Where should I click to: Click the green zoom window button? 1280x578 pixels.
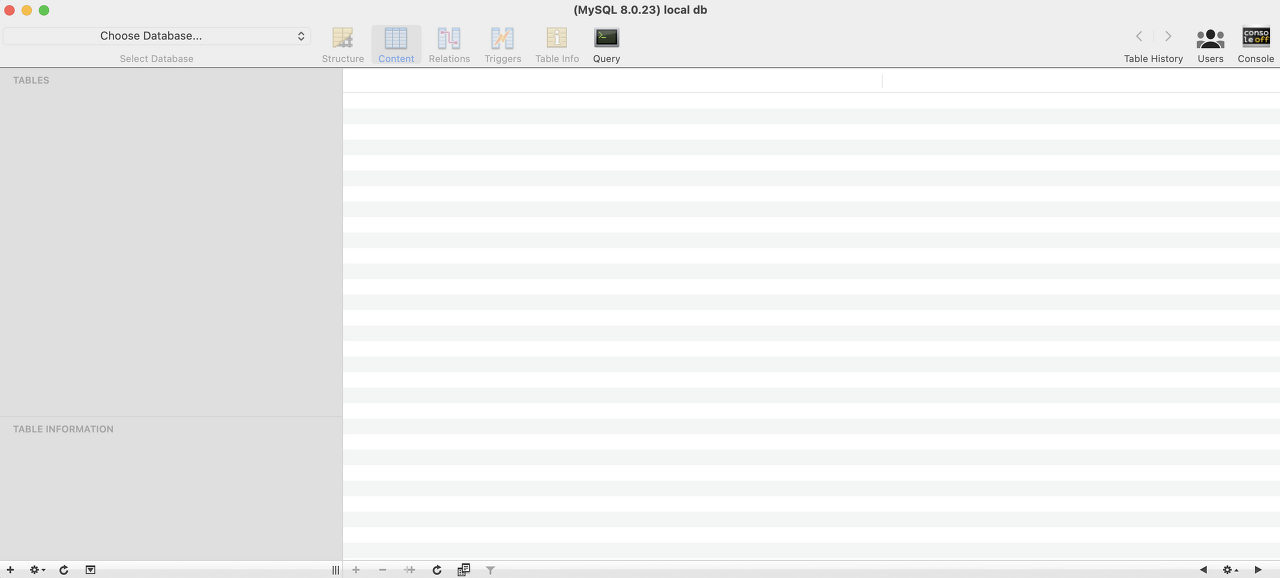point(44,10)
